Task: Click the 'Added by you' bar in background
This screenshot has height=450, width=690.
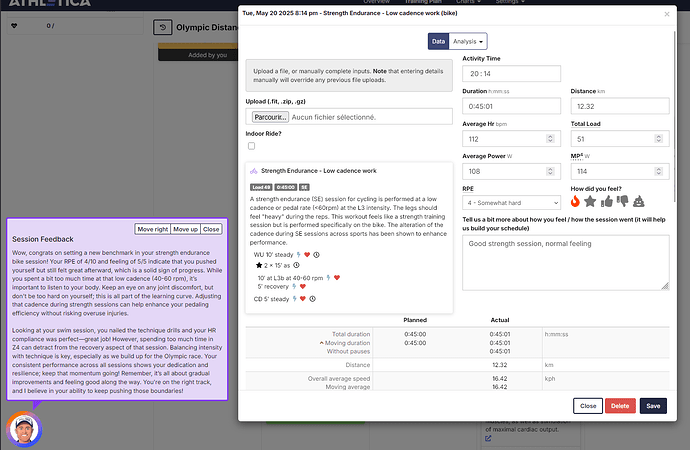Action: click(x=198, y=55)
